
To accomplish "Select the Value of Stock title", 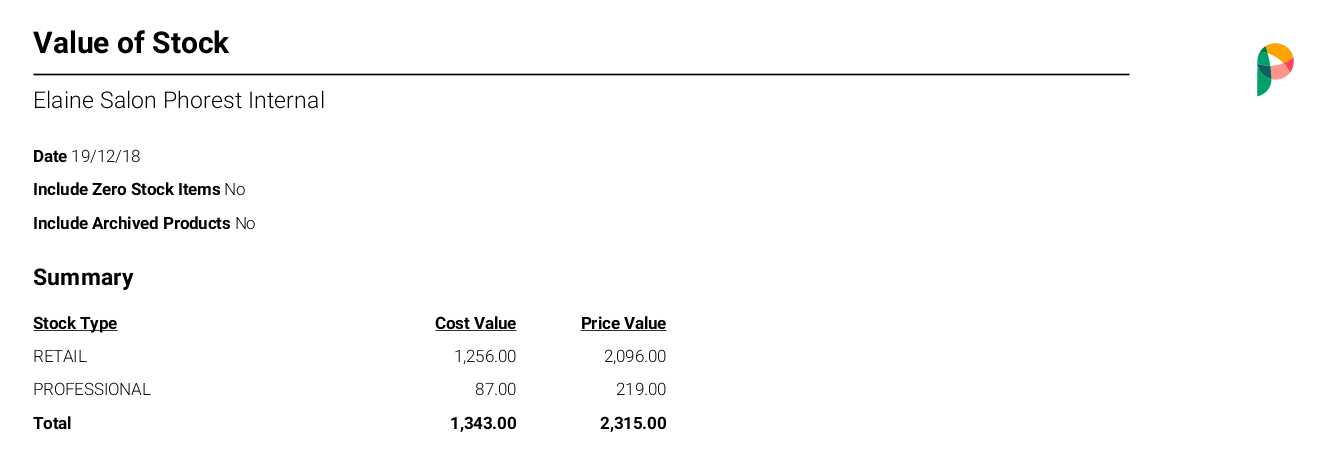I will 131,43.
